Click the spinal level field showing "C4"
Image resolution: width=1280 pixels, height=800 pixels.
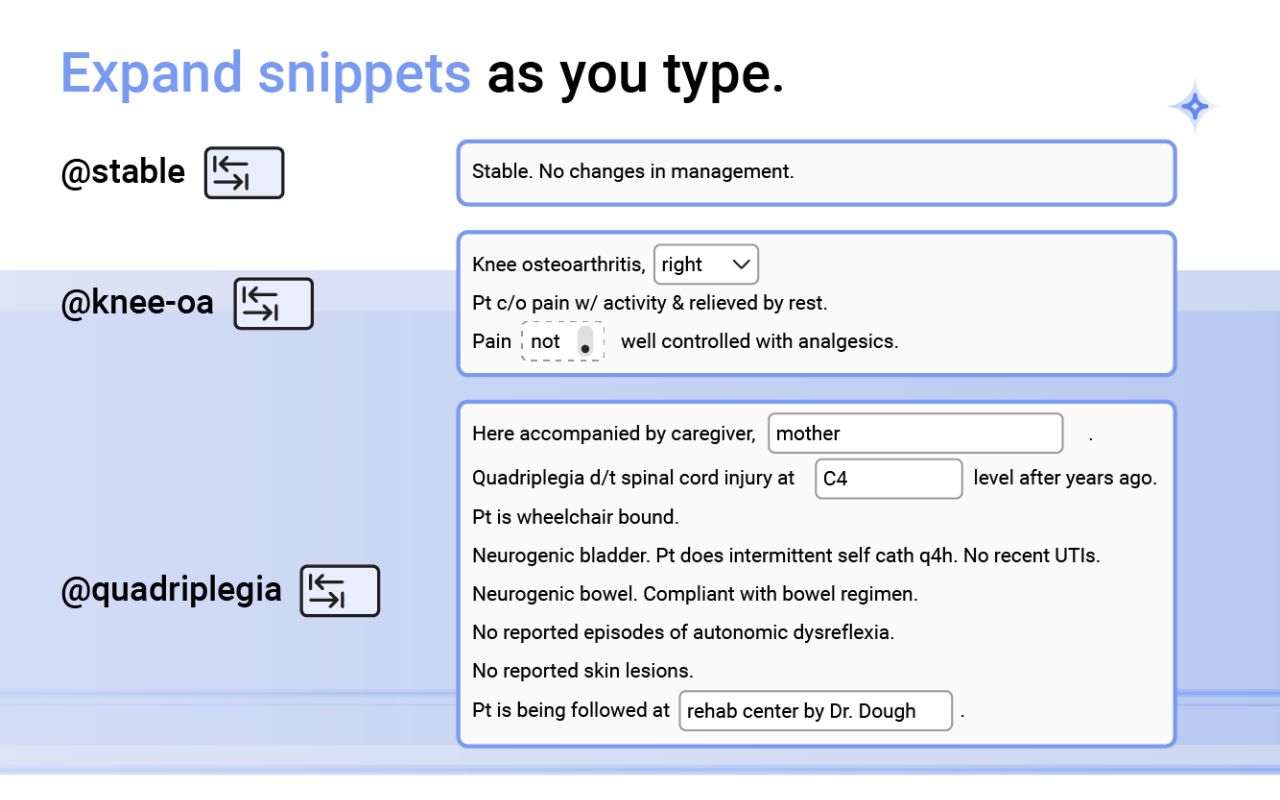tap(888, 479)
